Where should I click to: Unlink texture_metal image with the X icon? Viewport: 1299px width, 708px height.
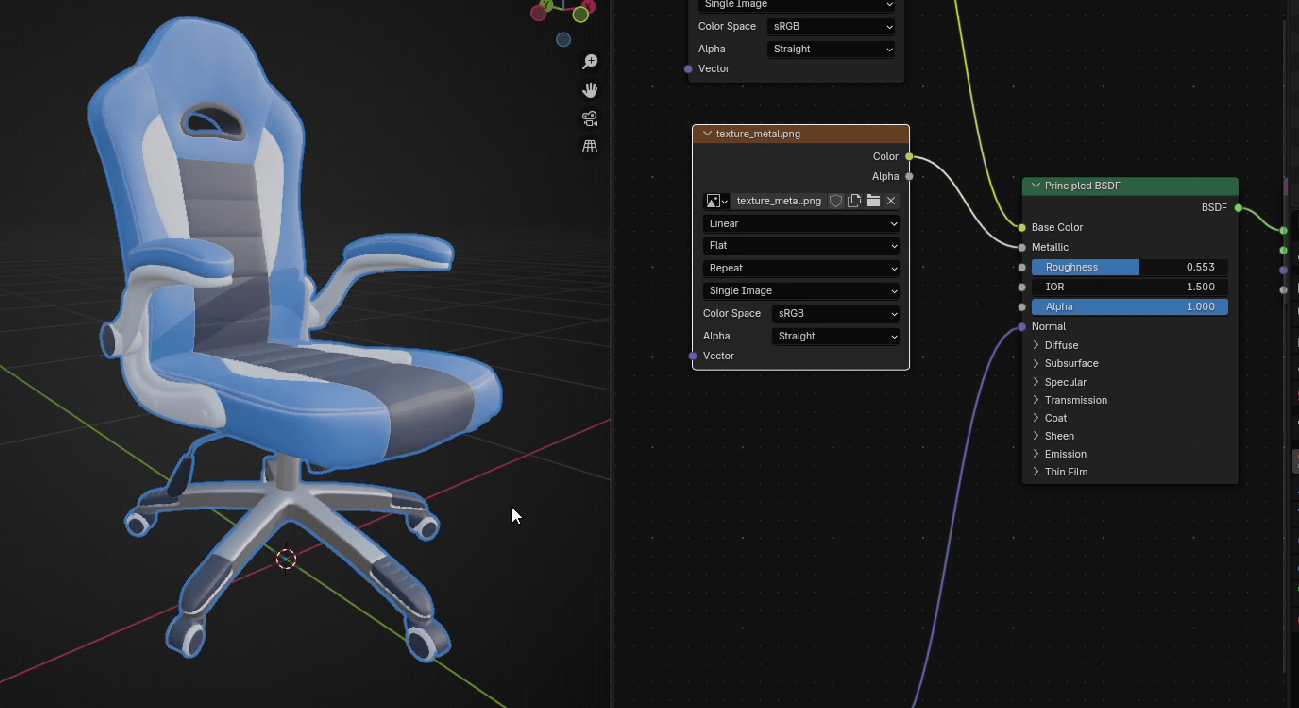coord(891,201)
